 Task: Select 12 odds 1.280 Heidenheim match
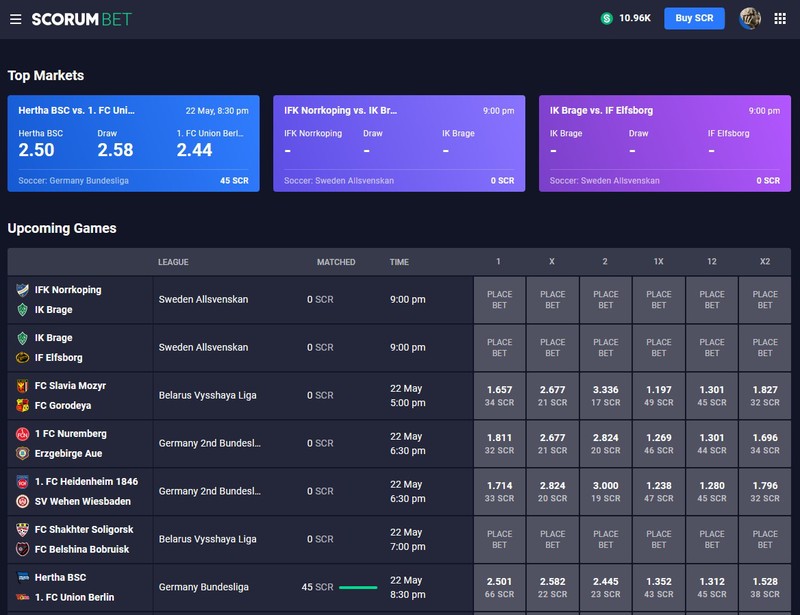(x=712, y=492)
